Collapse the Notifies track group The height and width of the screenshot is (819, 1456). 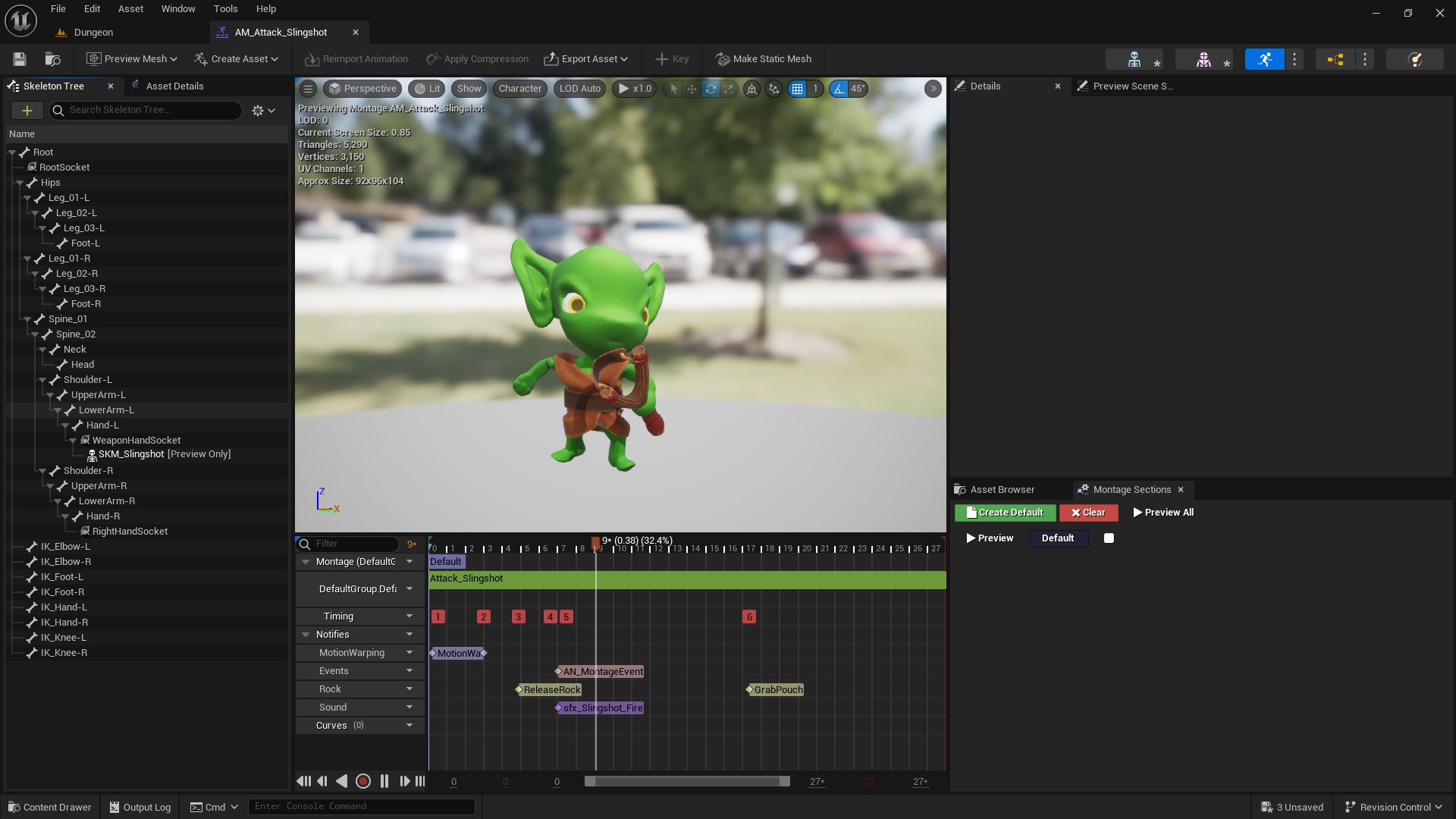tap(306, 635)
